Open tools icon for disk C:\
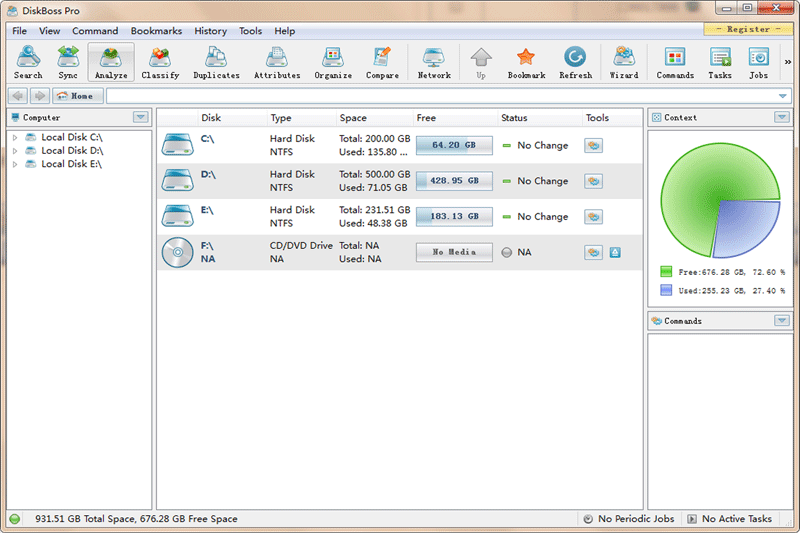Screen dimensions: 800x533 click(594, 145)
